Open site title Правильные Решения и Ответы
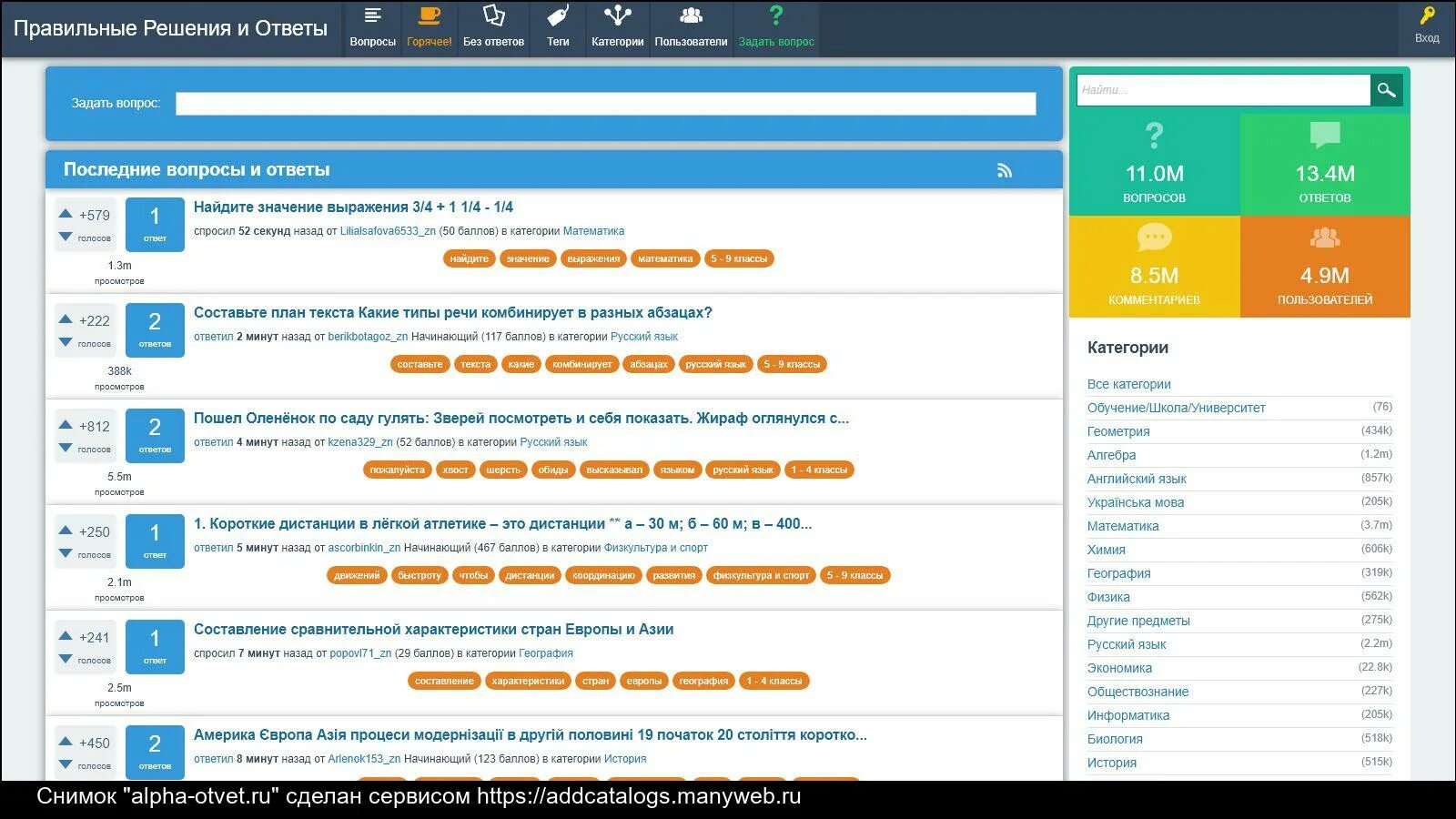Viewport: 1456px width, 819px height. 170,28
